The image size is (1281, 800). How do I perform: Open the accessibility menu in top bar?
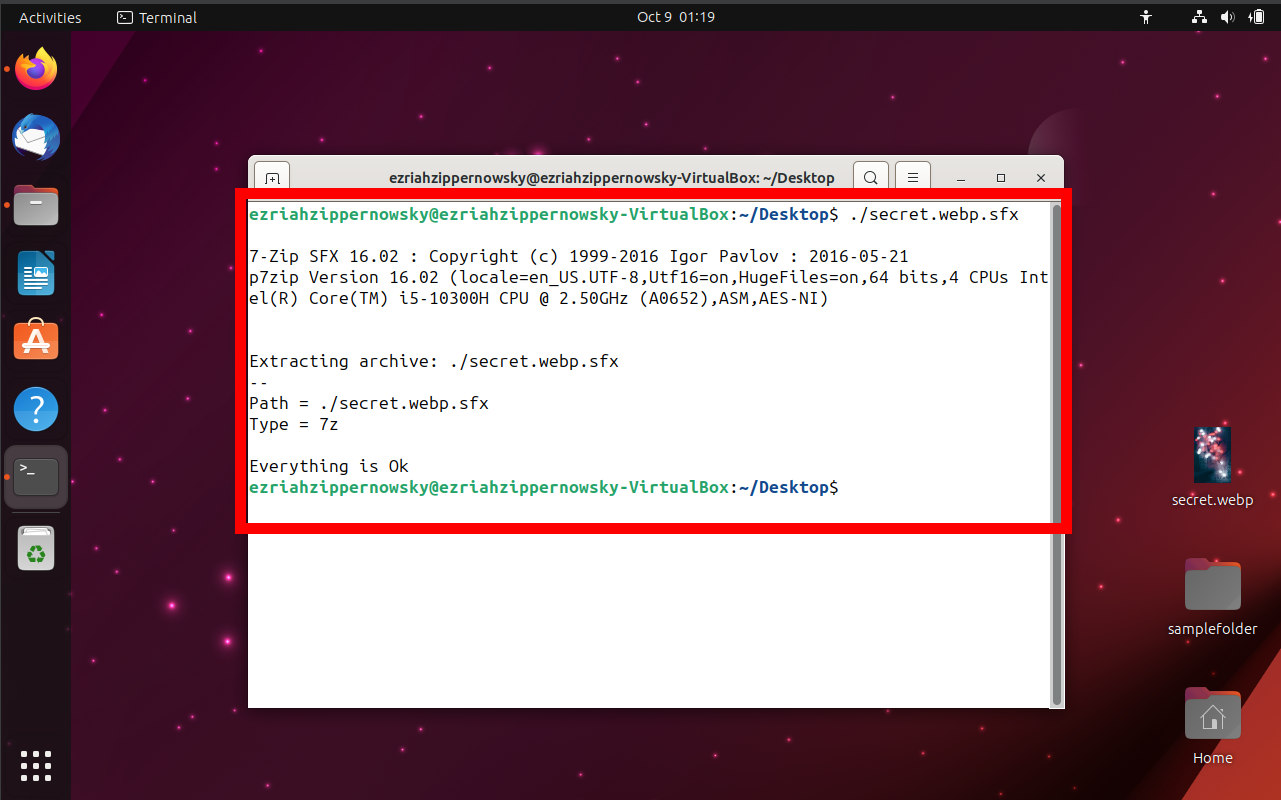point(1146,16)
